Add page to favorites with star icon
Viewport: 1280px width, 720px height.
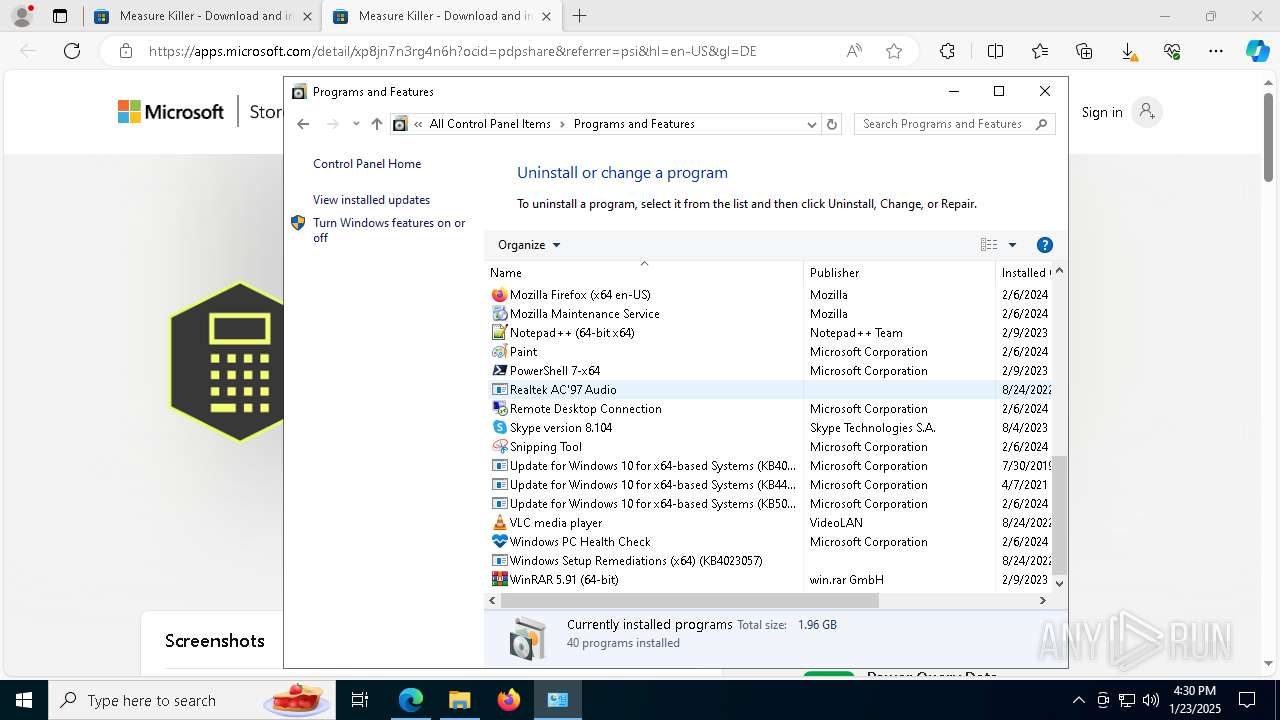(894, 51)
